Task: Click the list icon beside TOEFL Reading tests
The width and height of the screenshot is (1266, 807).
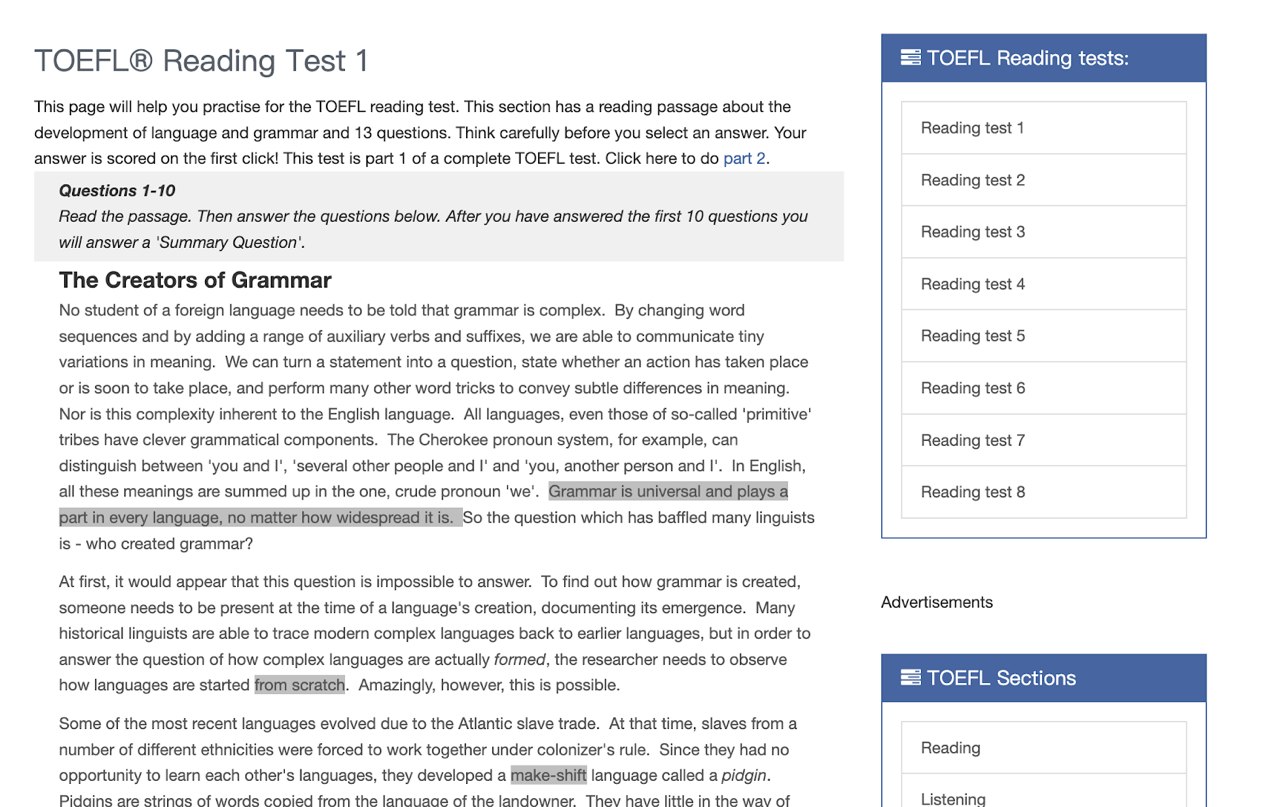Action: [x=910, y=58]
